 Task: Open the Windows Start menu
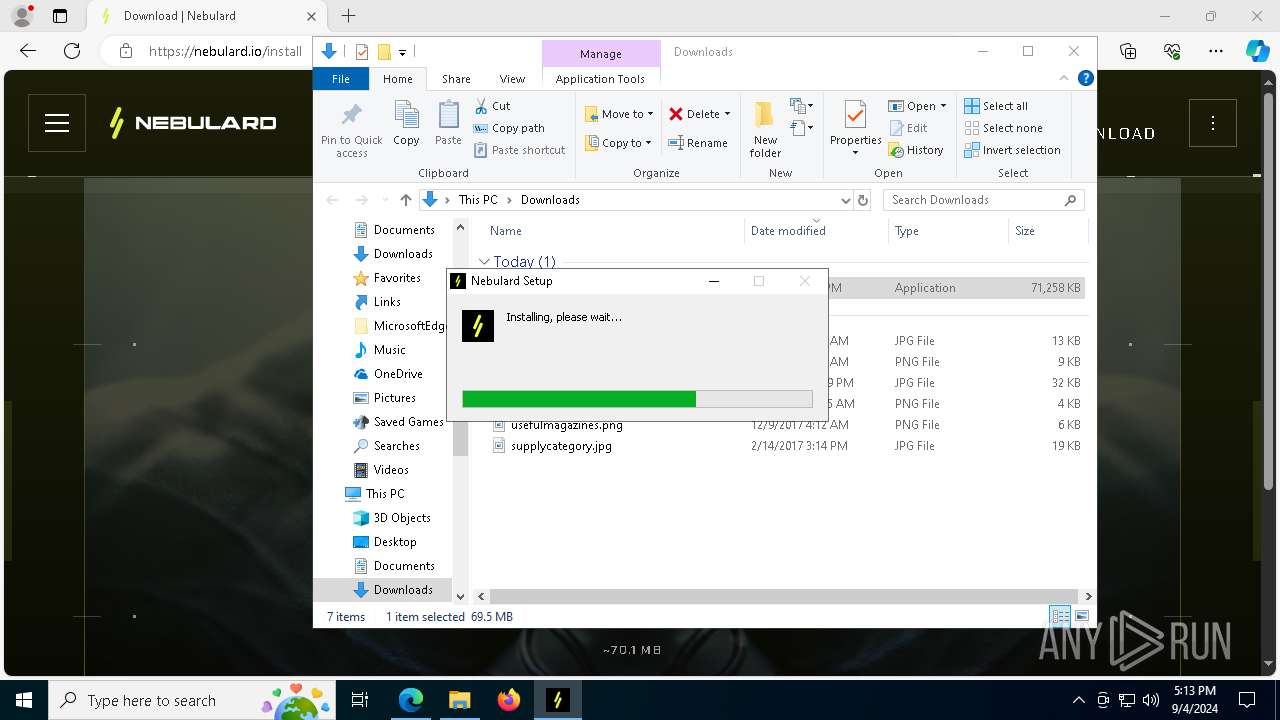24,700
